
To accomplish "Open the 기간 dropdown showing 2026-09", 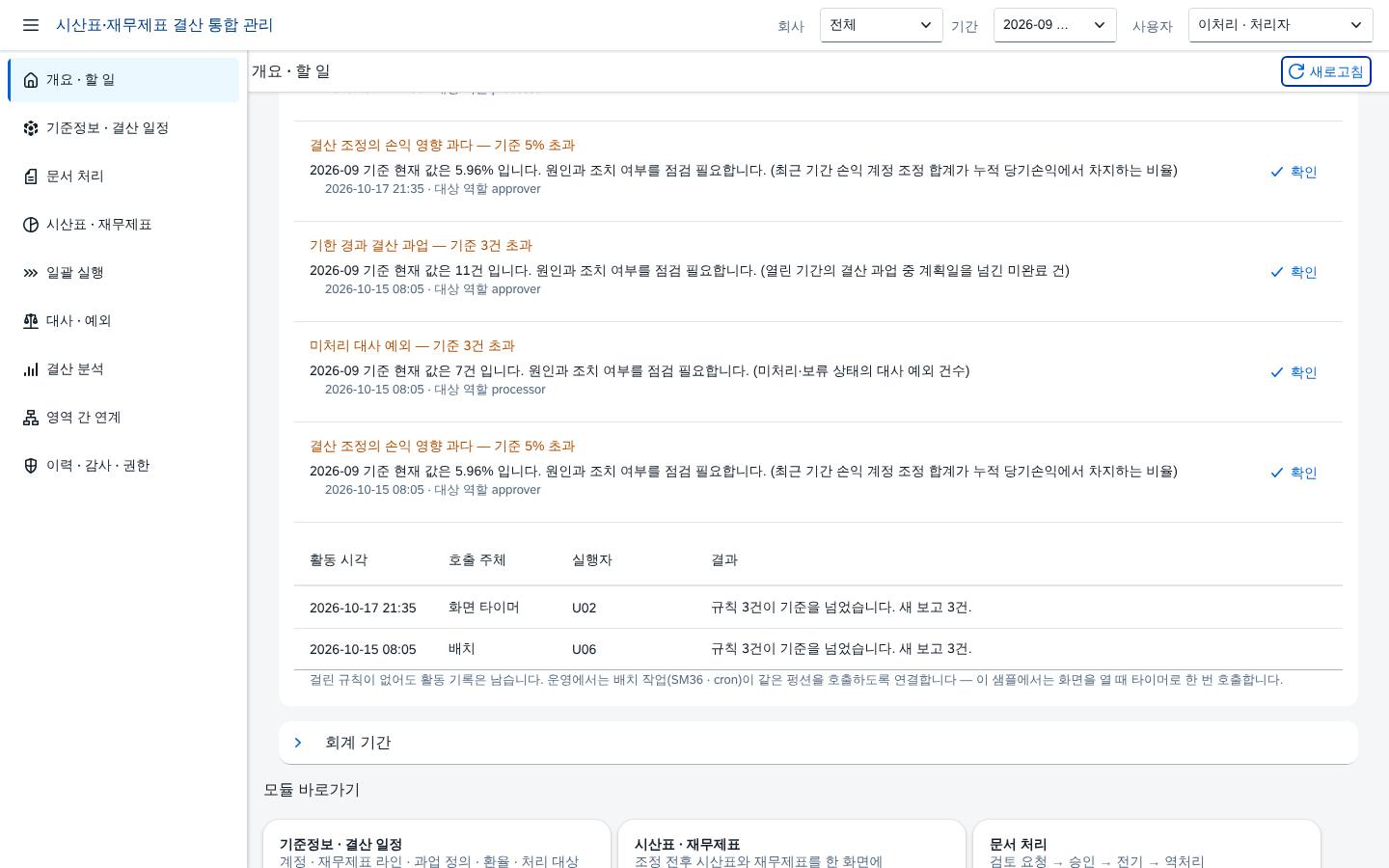I will 1055,25.
